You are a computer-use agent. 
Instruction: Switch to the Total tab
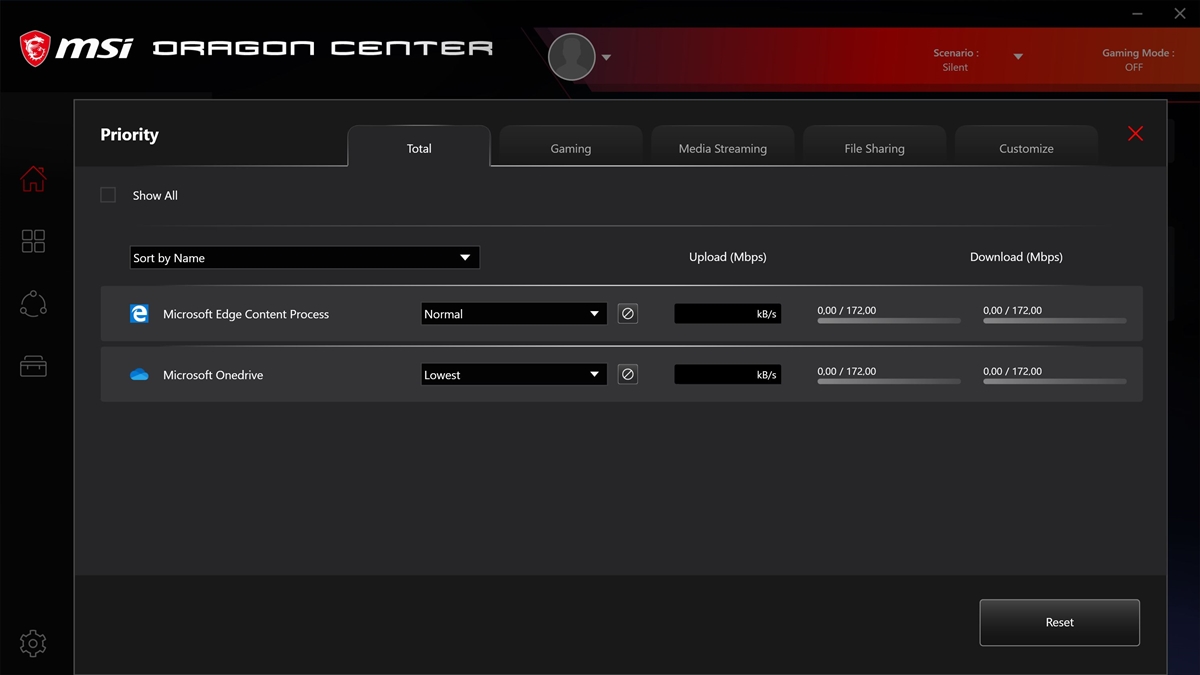[x=419, y=148]
